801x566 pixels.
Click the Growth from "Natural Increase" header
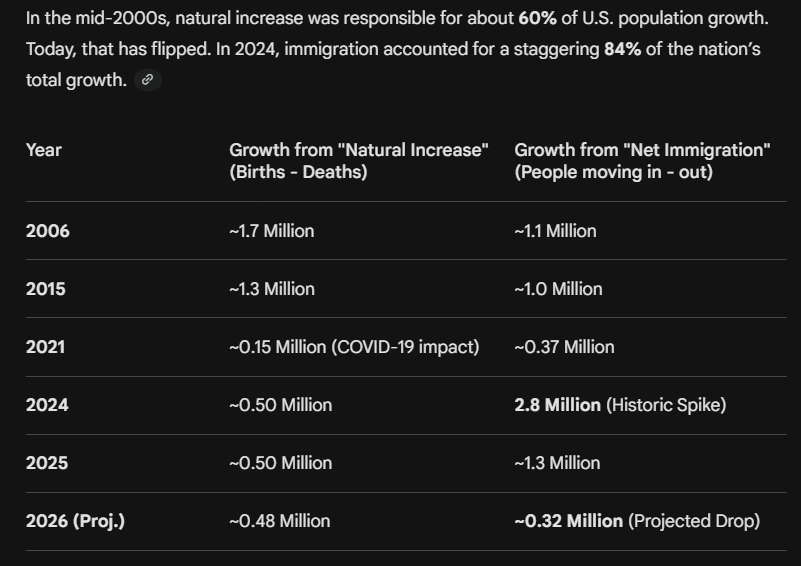point(359,161)
